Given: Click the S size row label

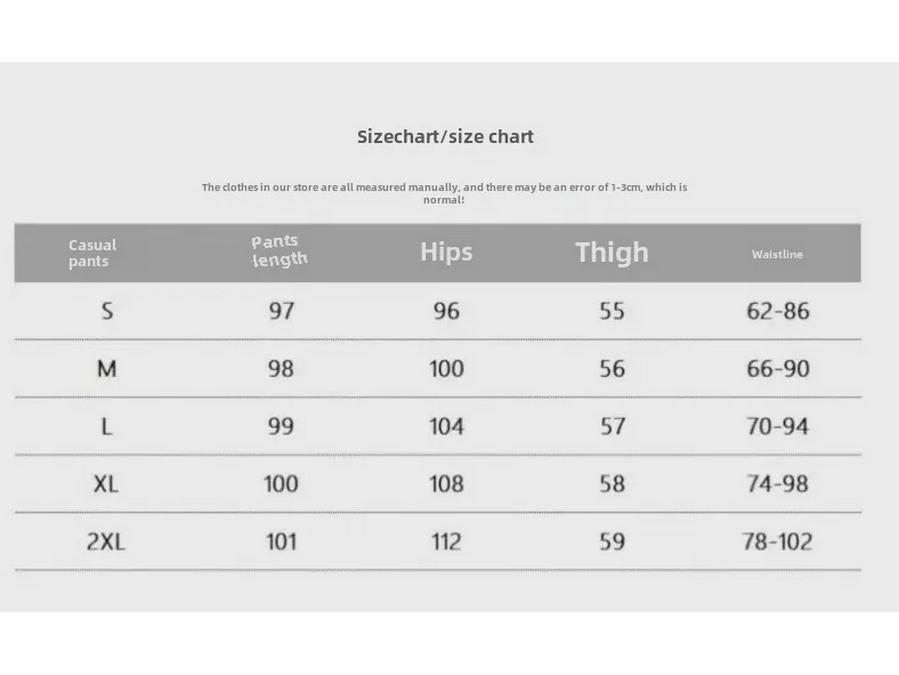Looking at the screenshot, I should click(107, 311).
